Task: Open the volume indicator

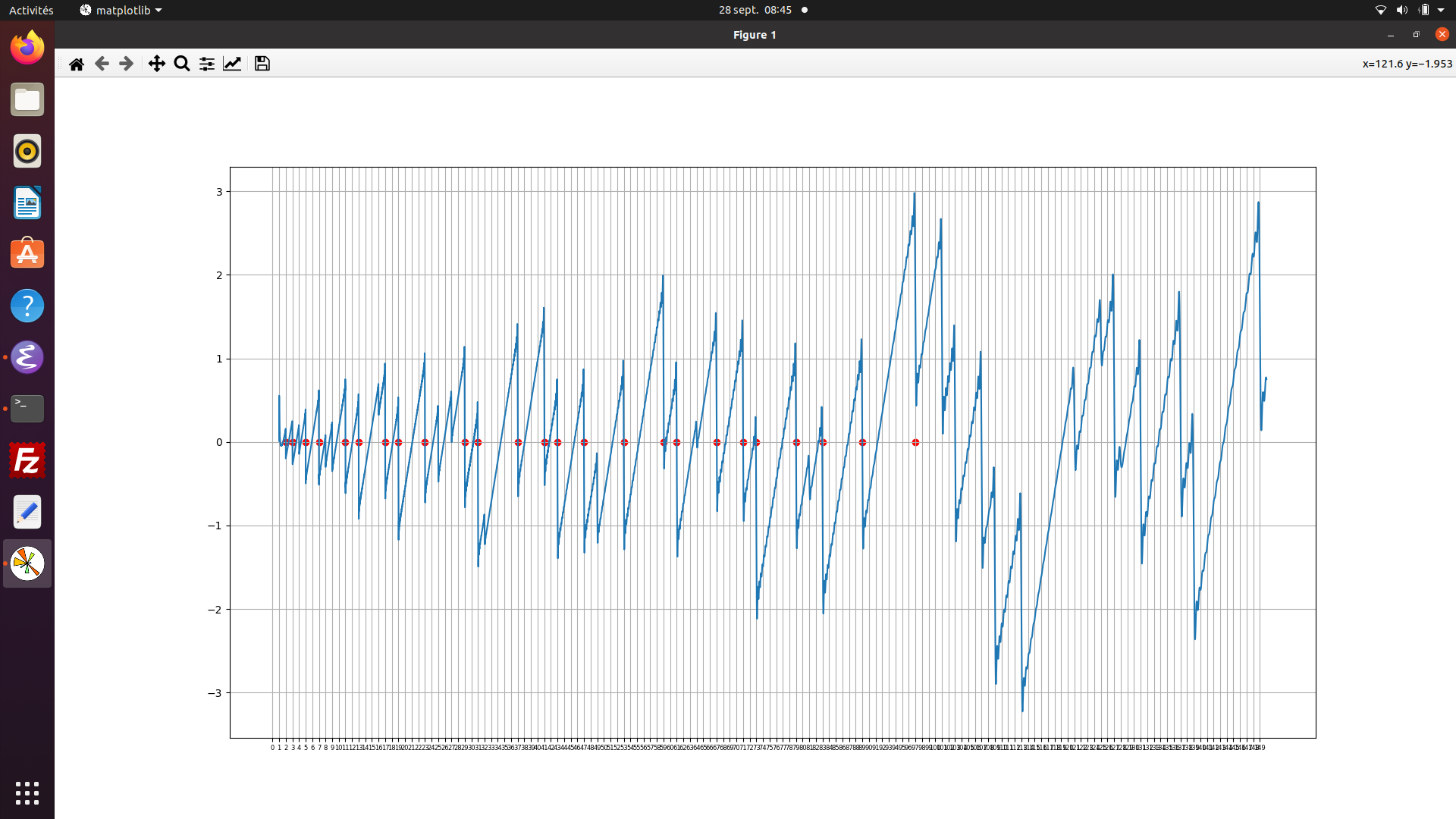Action: pyautogui.click(x=1401, y=10)
